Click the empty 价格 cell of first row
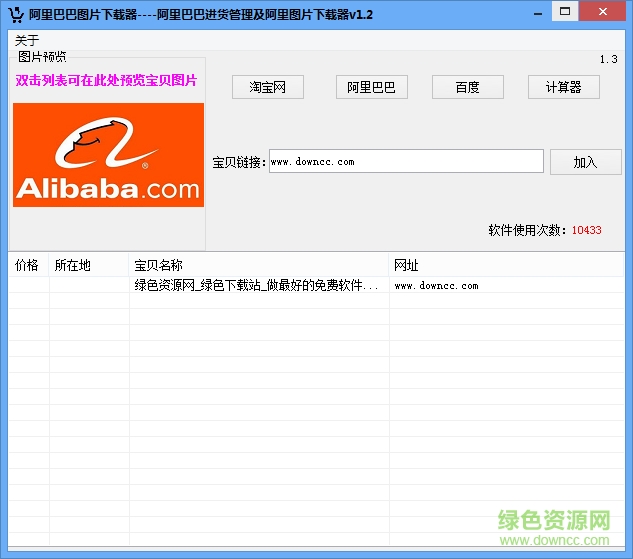Viewport: 633px width, 559px height. point(28,285)
